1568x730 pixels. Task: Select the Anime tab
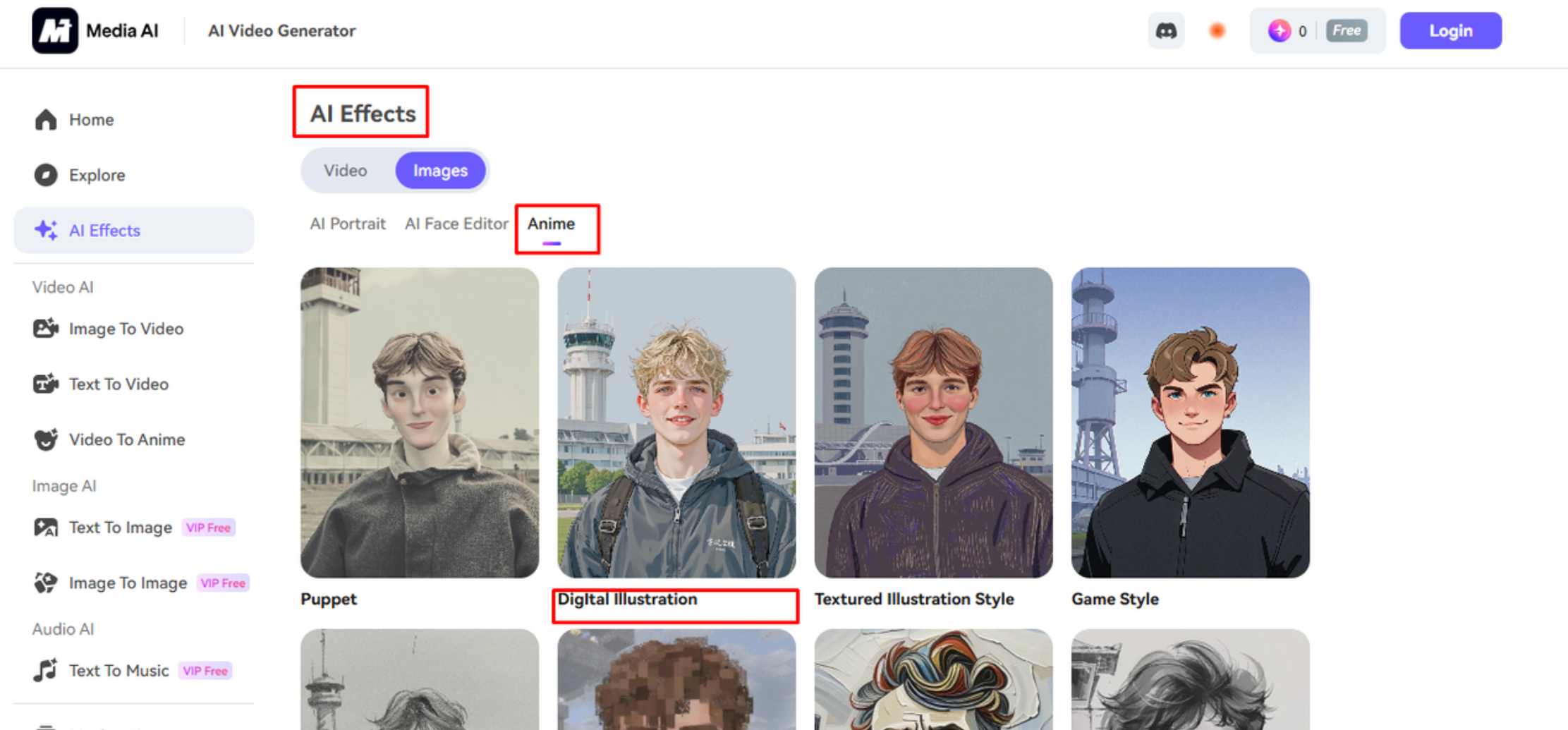click(x=551, y=224)
